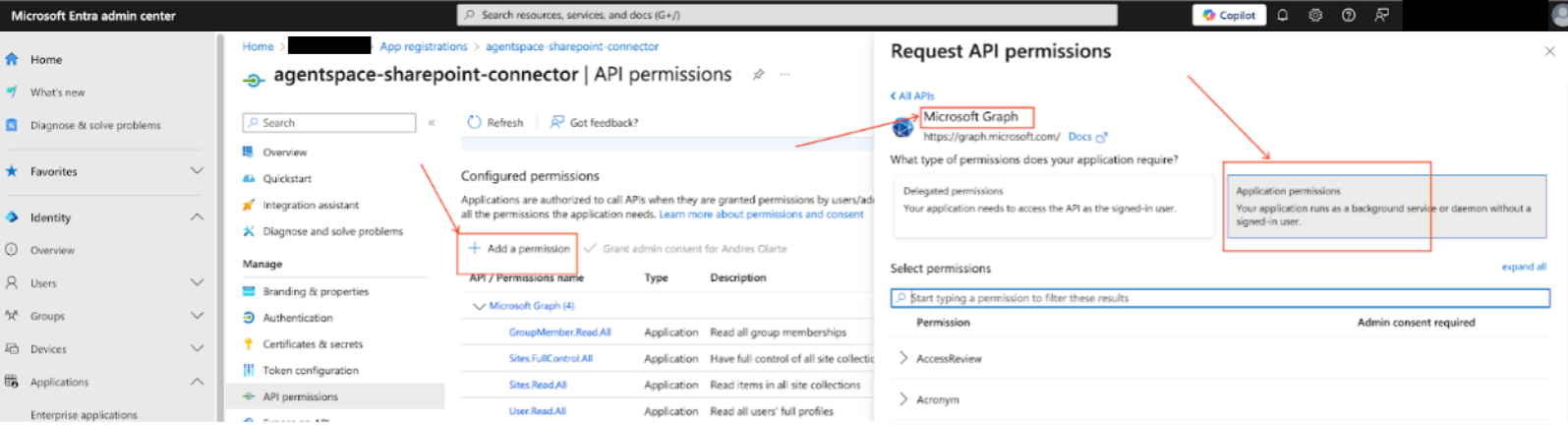The height and width of the screenshot is (425, 1568).
Task: Pin the API permissions page
Action: click(758, 75)
